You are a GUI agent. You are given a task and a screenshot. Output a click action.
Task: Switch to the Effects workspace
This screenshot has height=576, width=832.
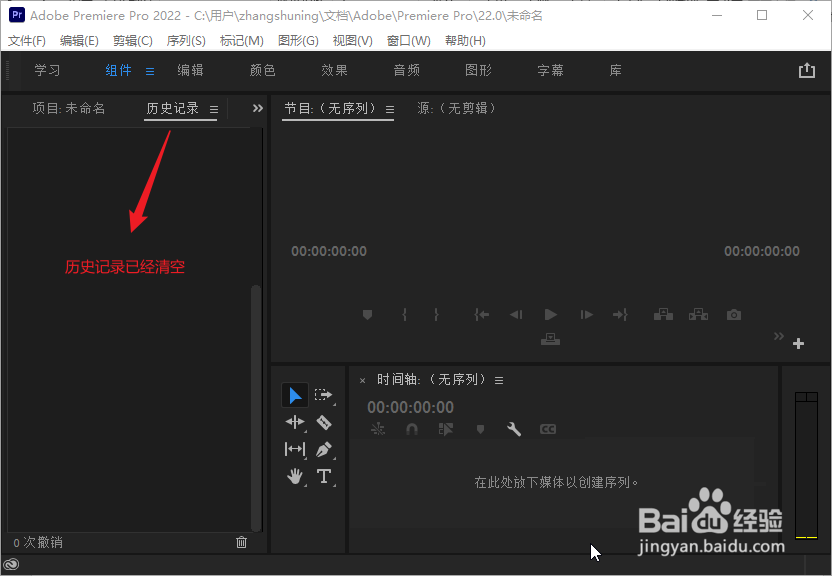pyautogui.click(x=334, y=70)
